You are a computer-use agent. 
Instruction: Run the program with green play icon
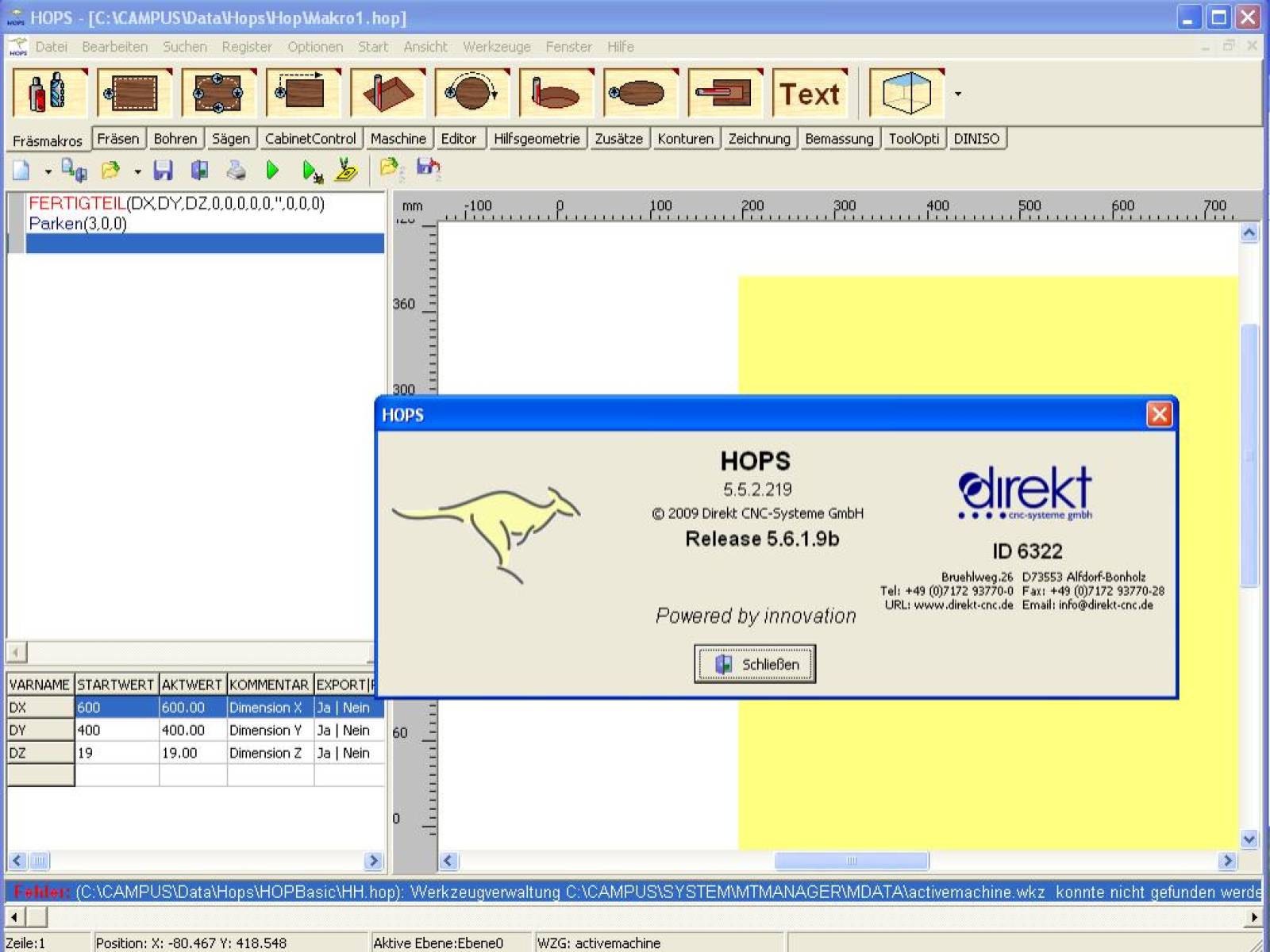click(x=272, y=170)
